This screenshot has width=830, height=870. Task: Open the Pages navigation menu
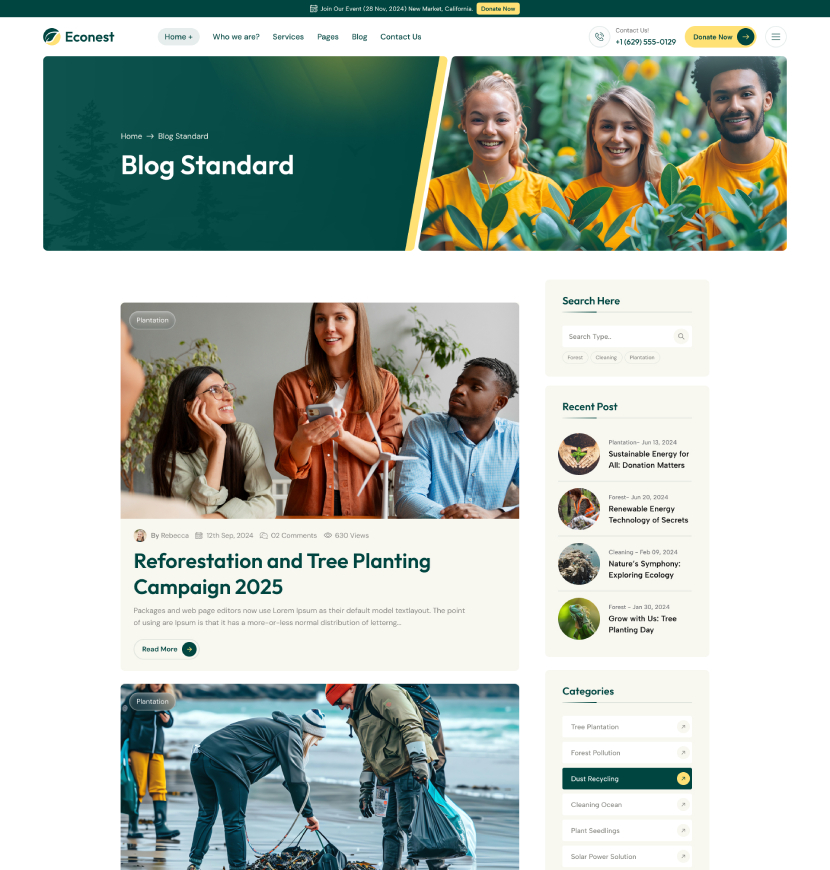328,37
